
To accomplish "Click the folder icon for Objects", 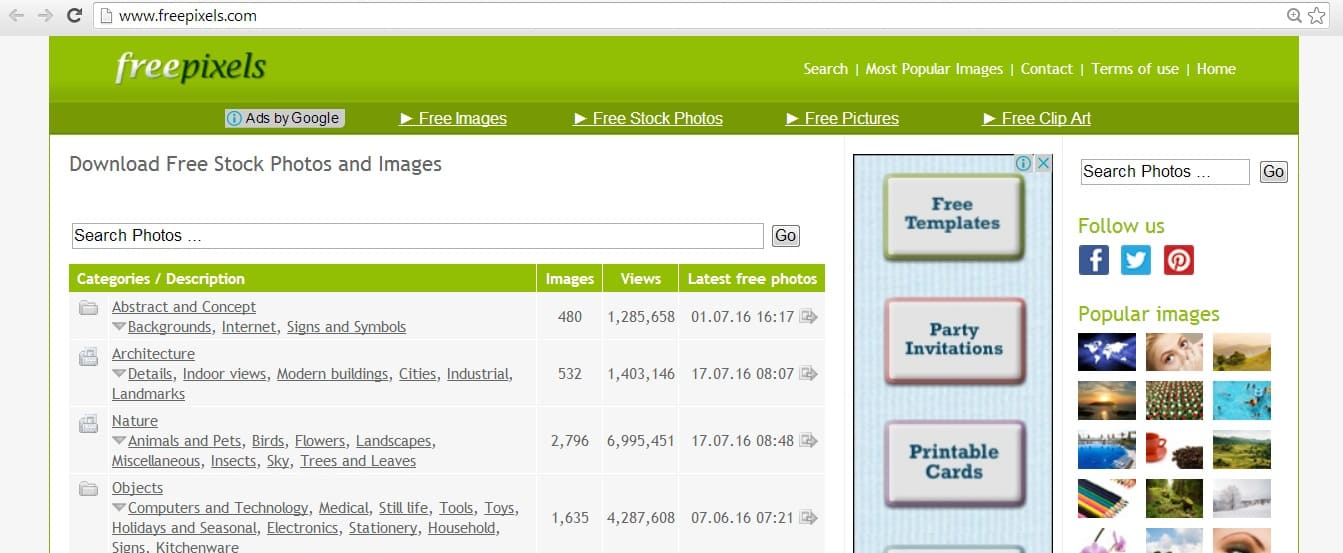I will 88,488.
